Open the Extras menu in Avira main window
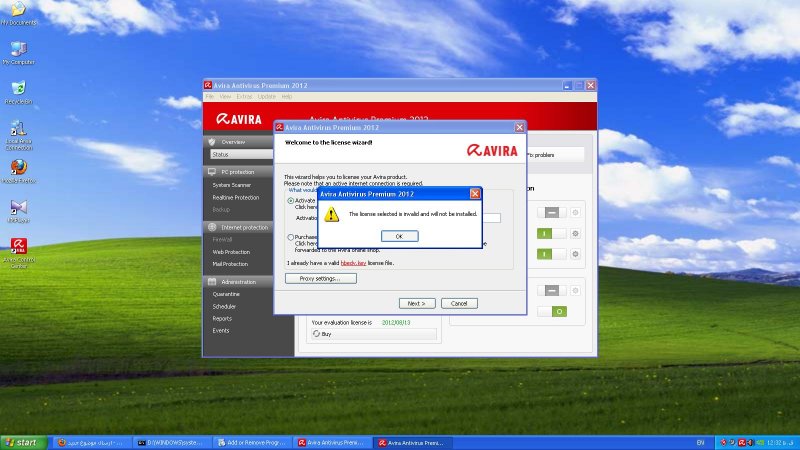This screenshot has height=450, width=800. tap(244, 96)
